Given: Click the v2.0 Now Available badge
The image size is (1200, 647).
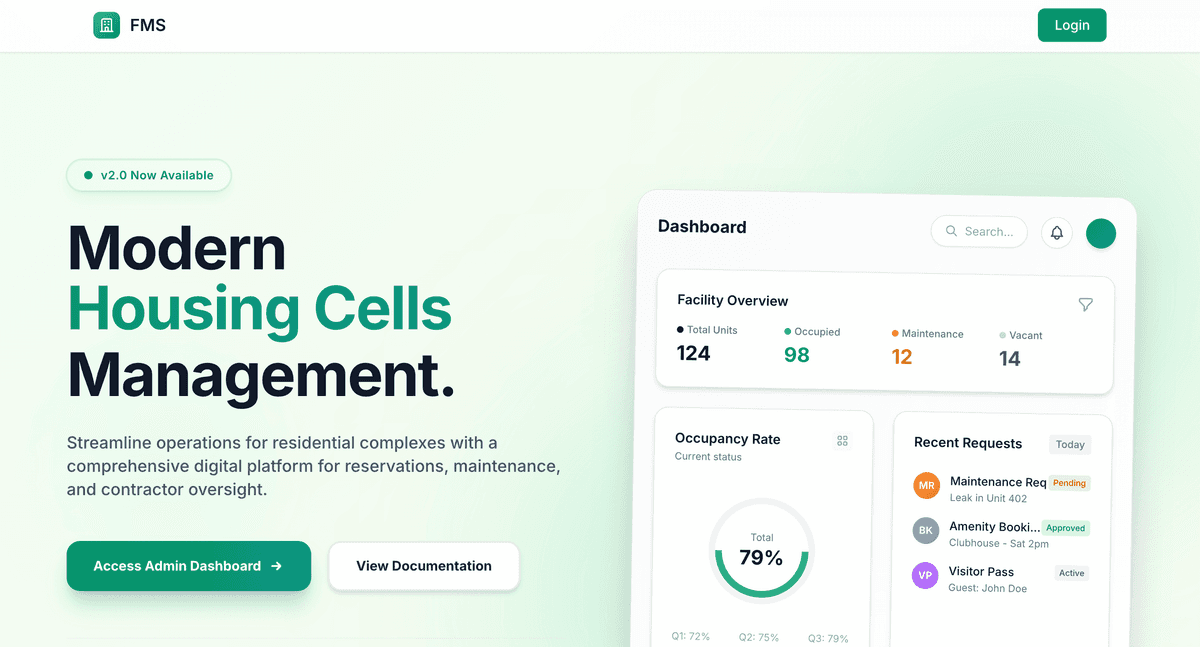Looking at the screenshot, I should pyautogui.click(x=149, y=175).
